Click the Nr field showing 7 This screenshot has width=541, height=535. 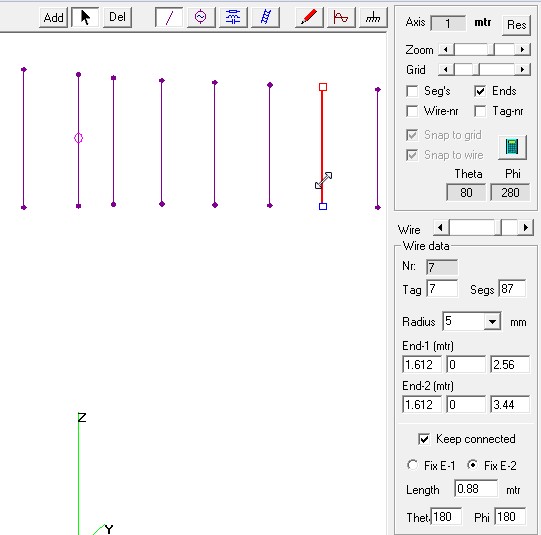(442, 267)
